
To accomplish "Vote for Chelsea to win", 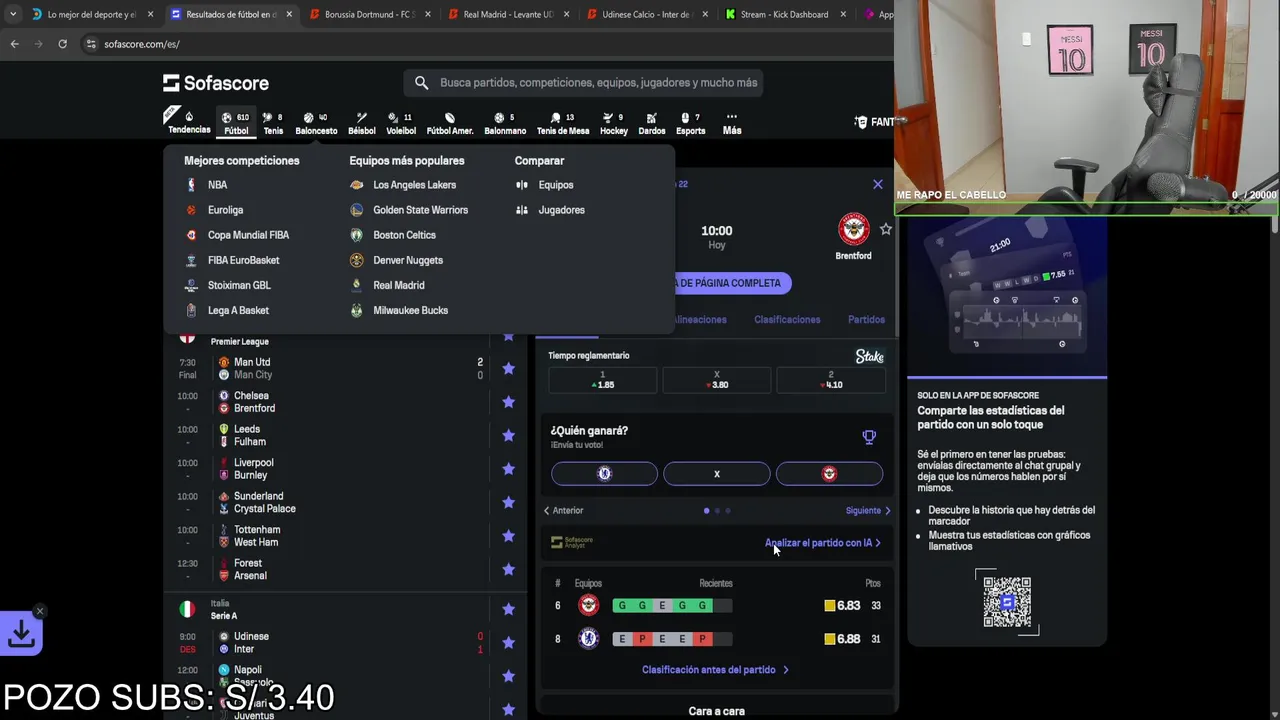I will pyautogui.click(x=604, y=474).
